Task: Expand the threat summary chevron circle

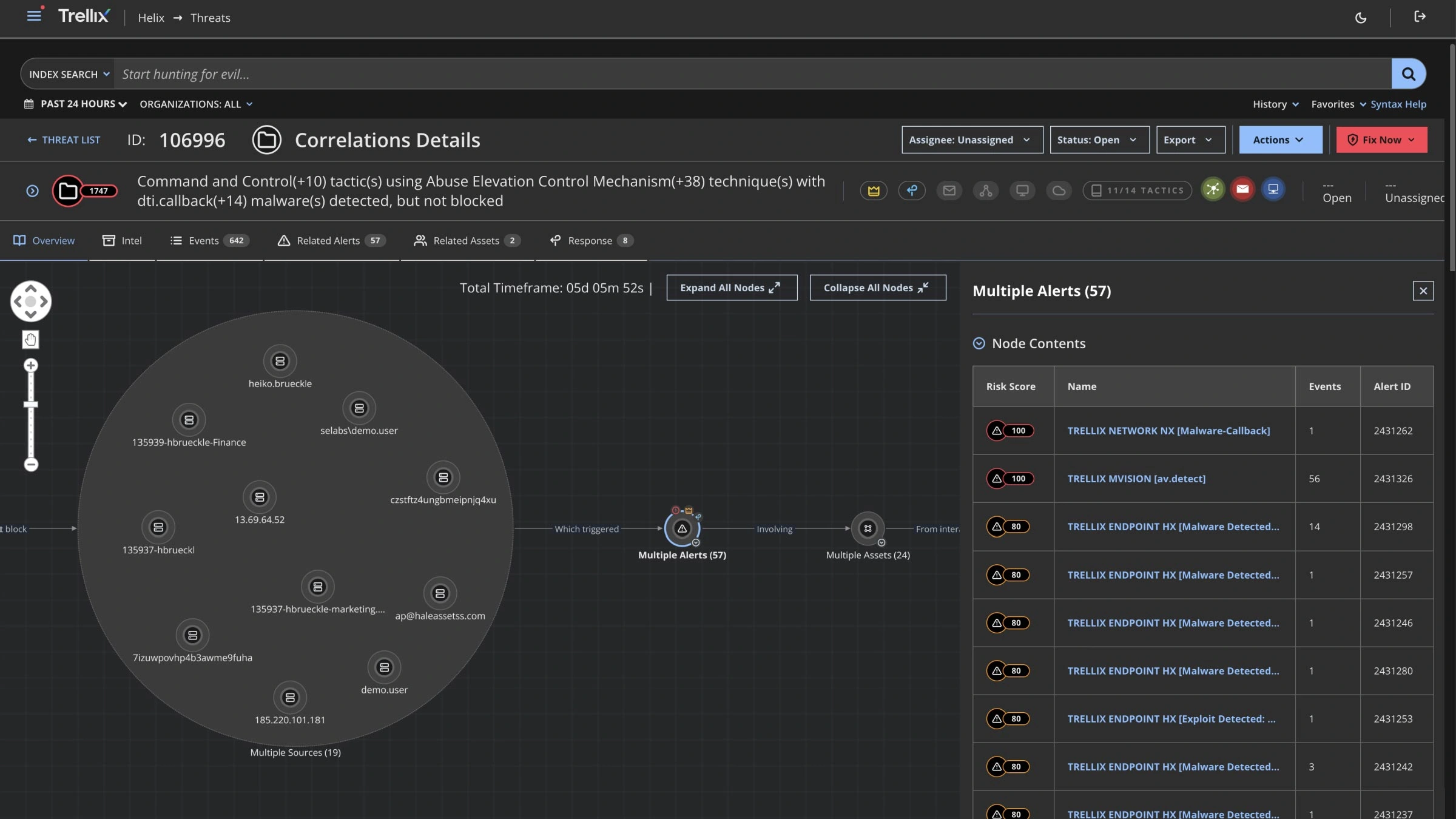Action: 32,190
